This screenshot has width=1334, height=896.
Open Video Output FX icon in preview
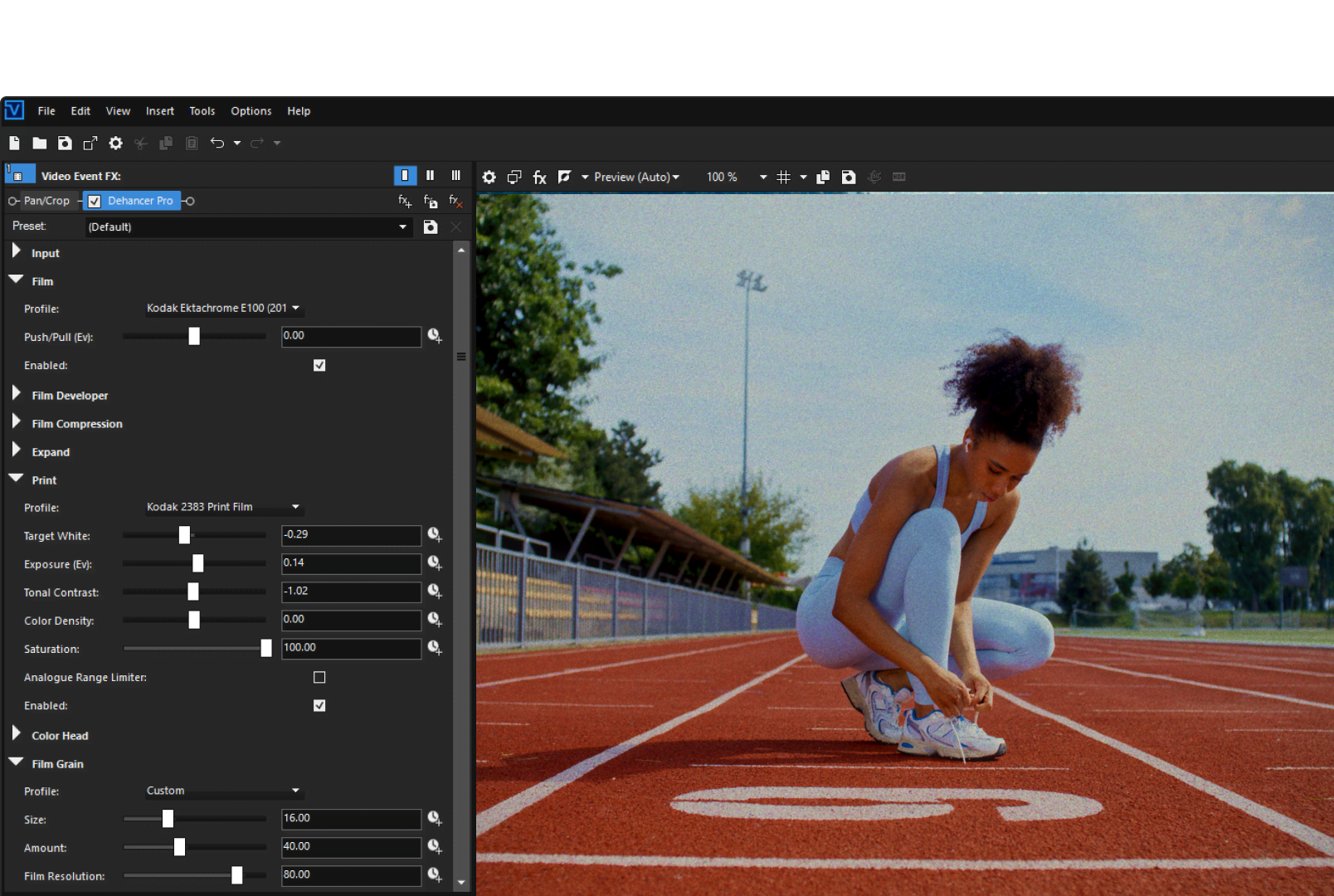point(540,177)
